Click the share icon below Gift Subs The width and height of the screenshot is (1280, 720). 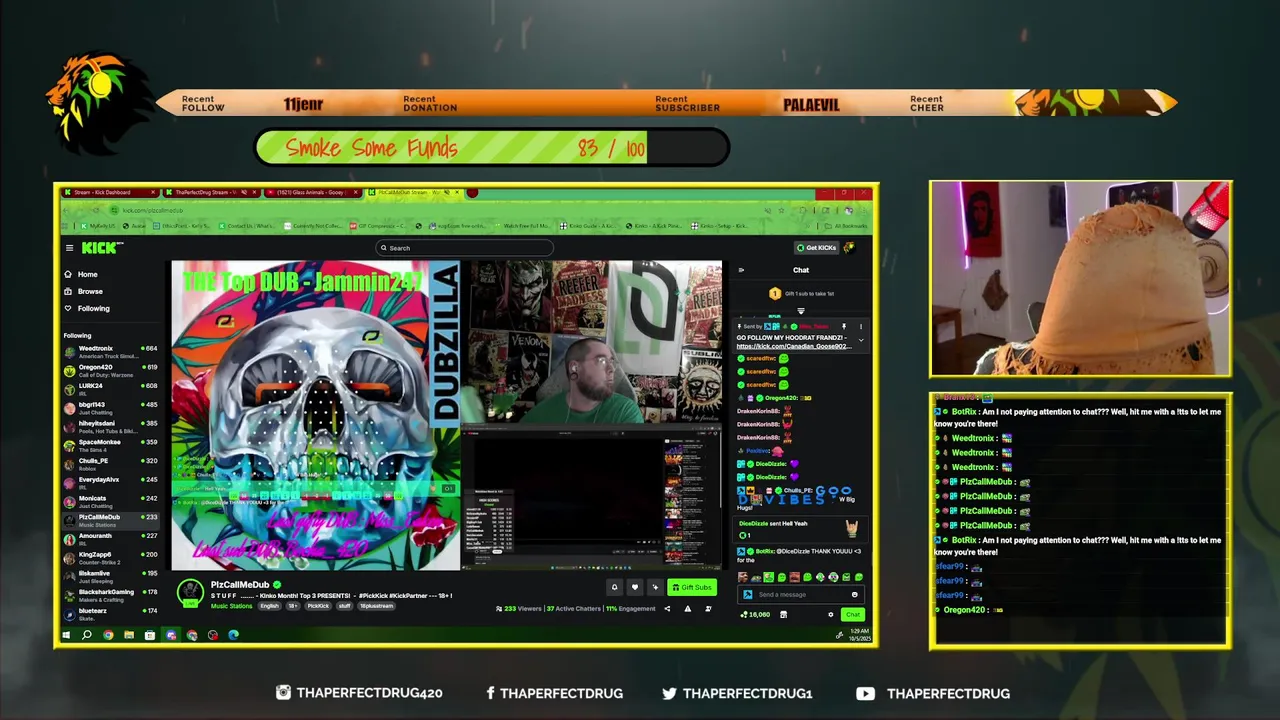click(x=667, y=608)
